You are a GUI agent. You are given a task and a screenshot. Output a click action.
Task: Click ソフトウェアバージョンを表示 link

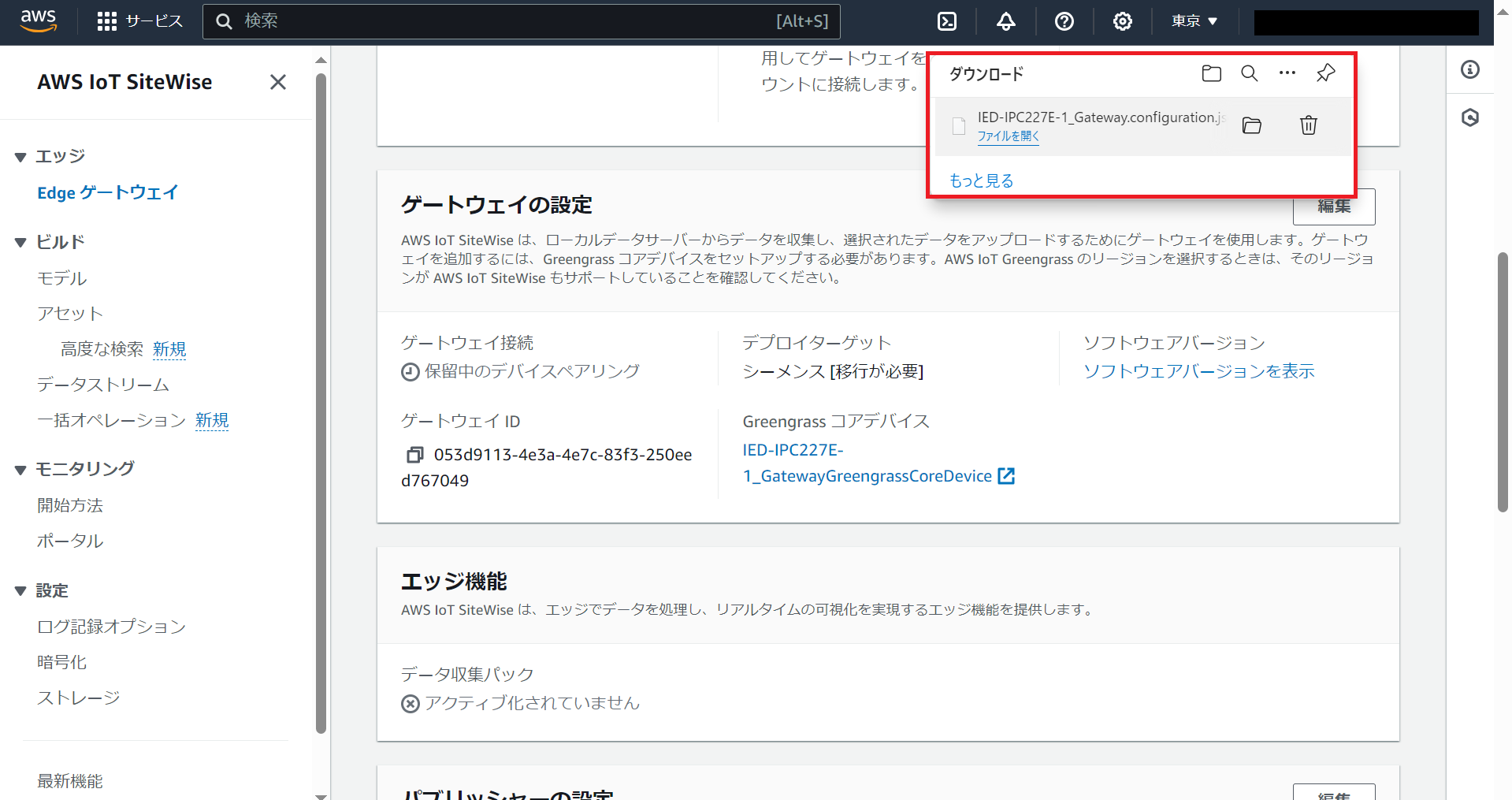[1199, 371]
